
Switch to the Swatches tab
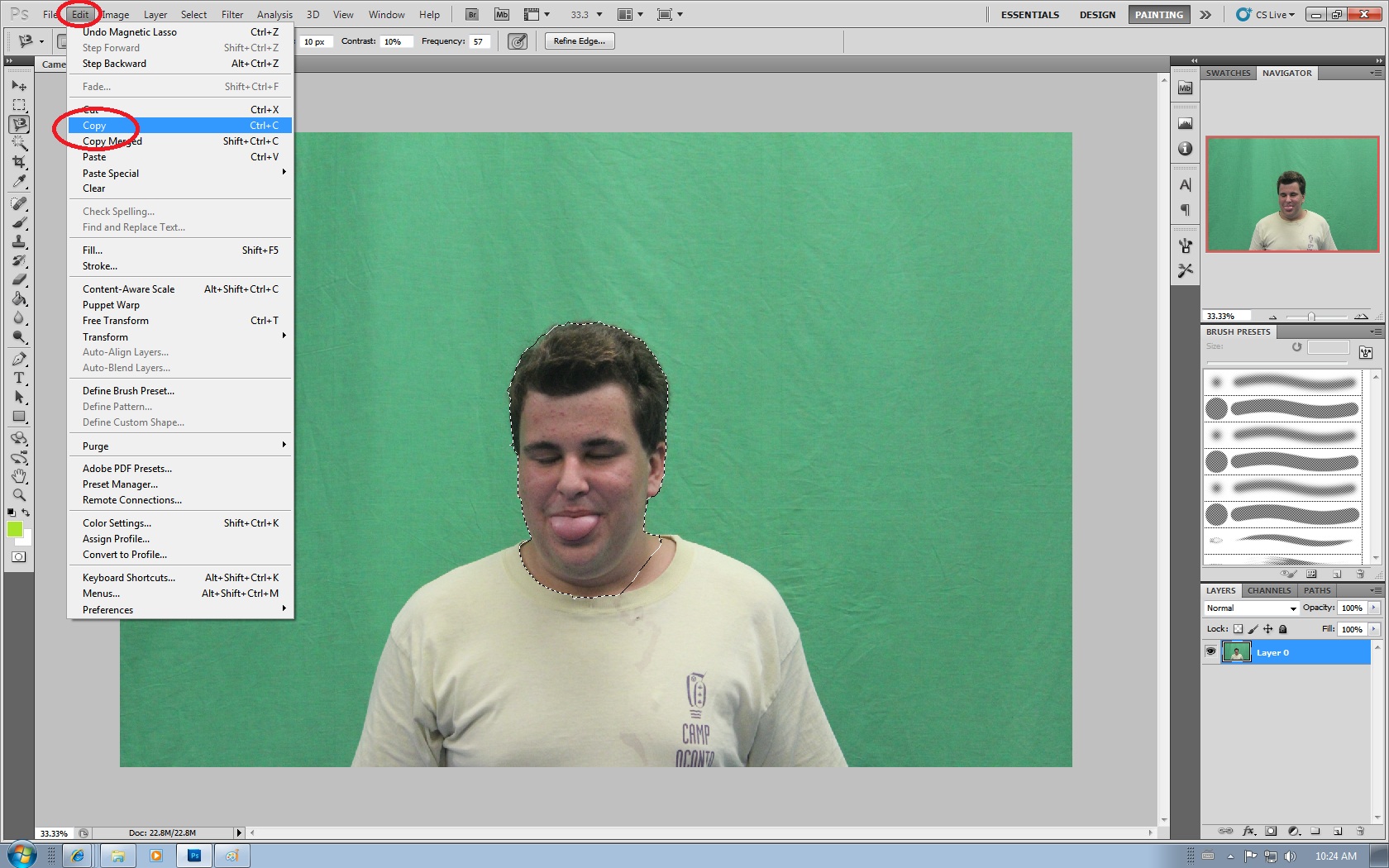click(1228, 73)
